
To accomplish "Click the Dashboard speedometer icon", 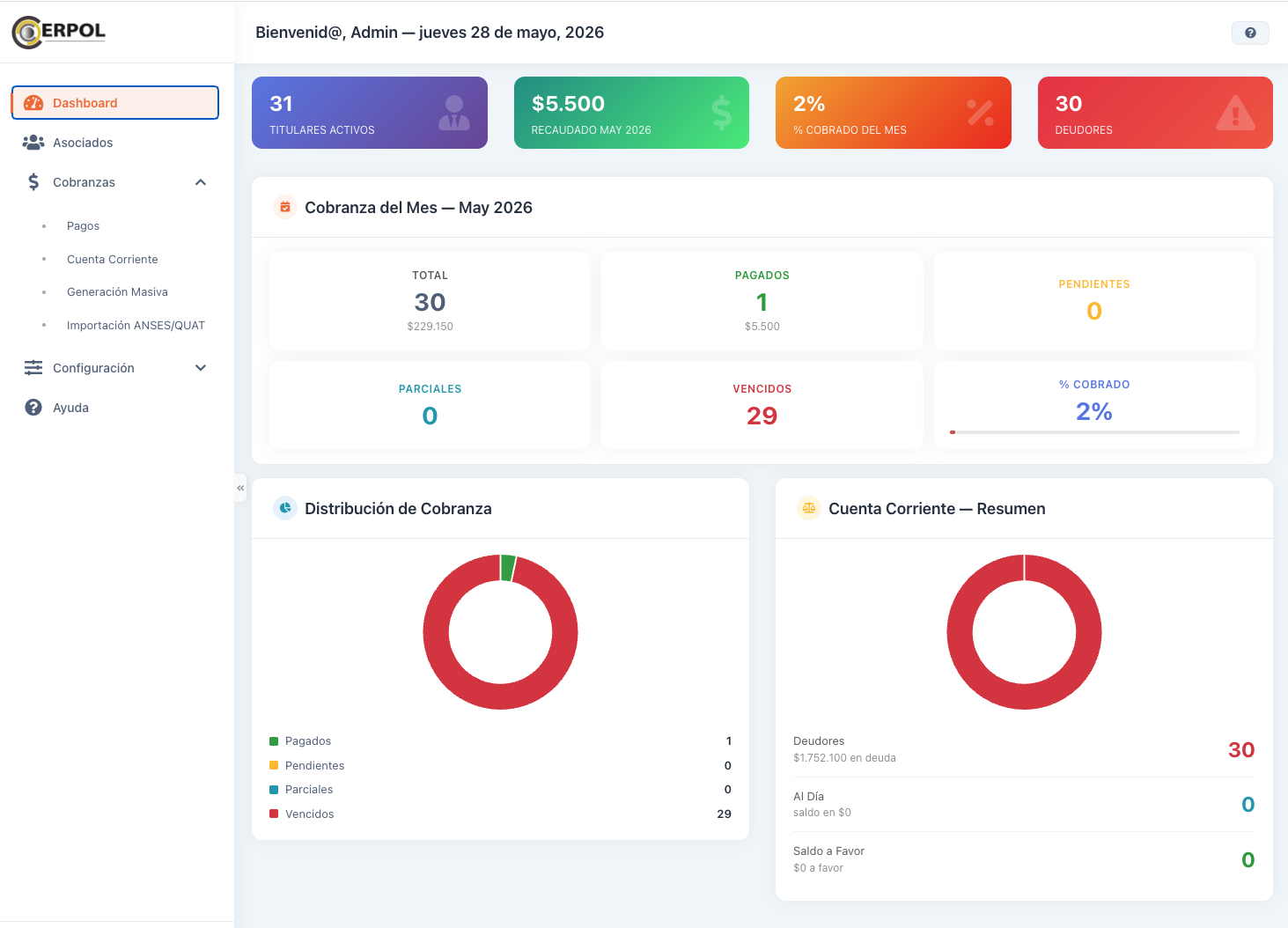I will click(x=33, y=103).
